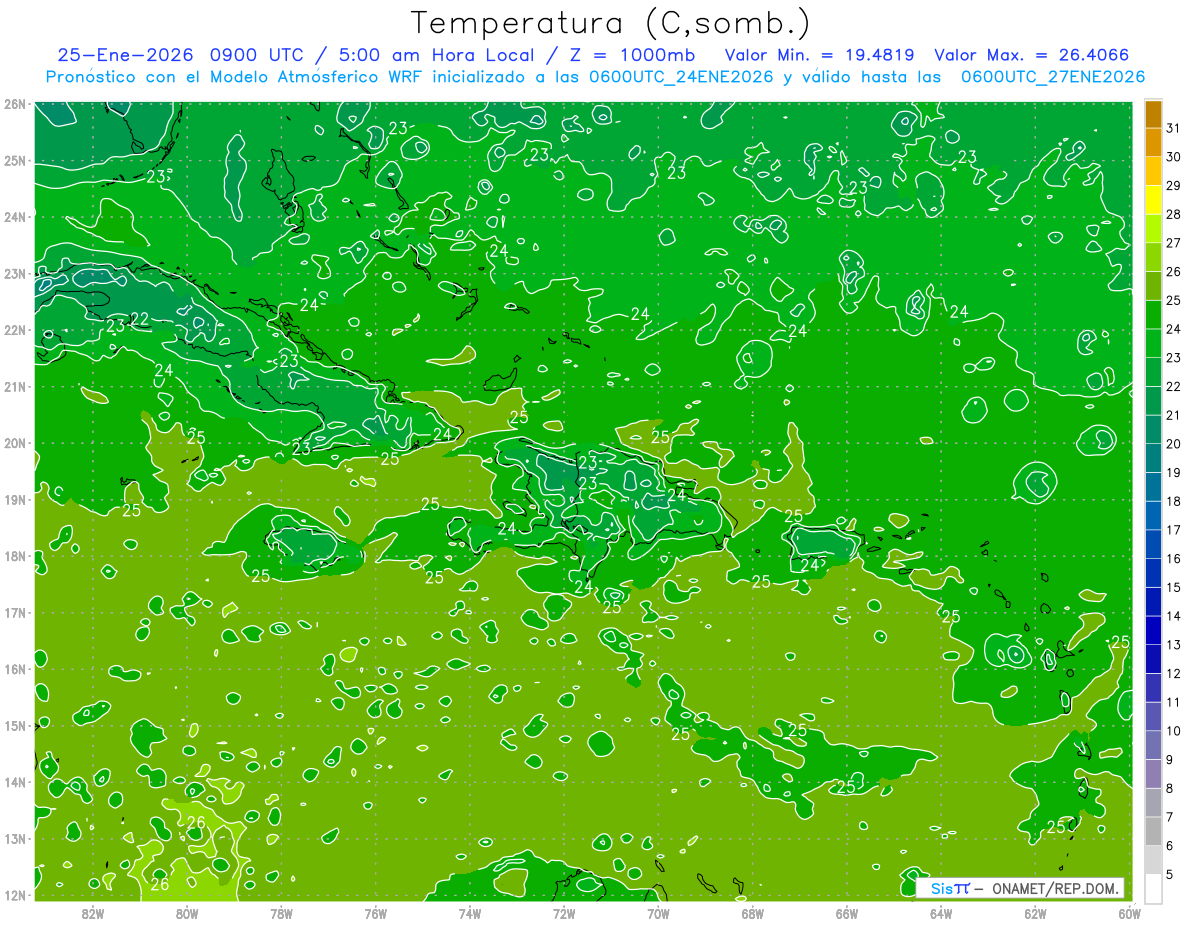Click longitude axis label '78W'

click(281, 913)
